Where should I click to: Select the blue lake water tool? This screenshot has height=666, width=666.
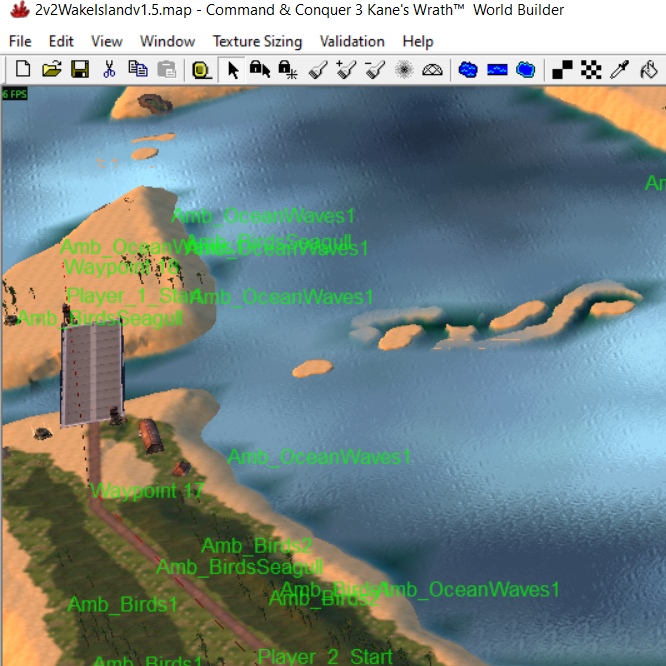coord(468,70)
